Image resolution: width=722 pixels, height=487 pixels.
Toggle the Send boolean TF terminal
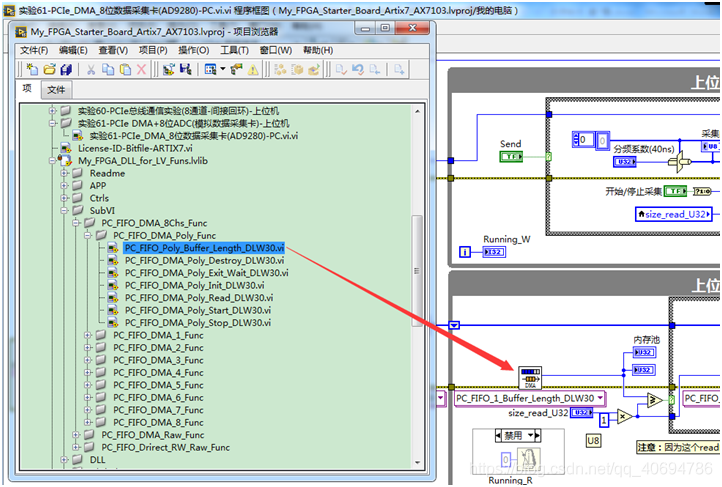coord(510,157)
